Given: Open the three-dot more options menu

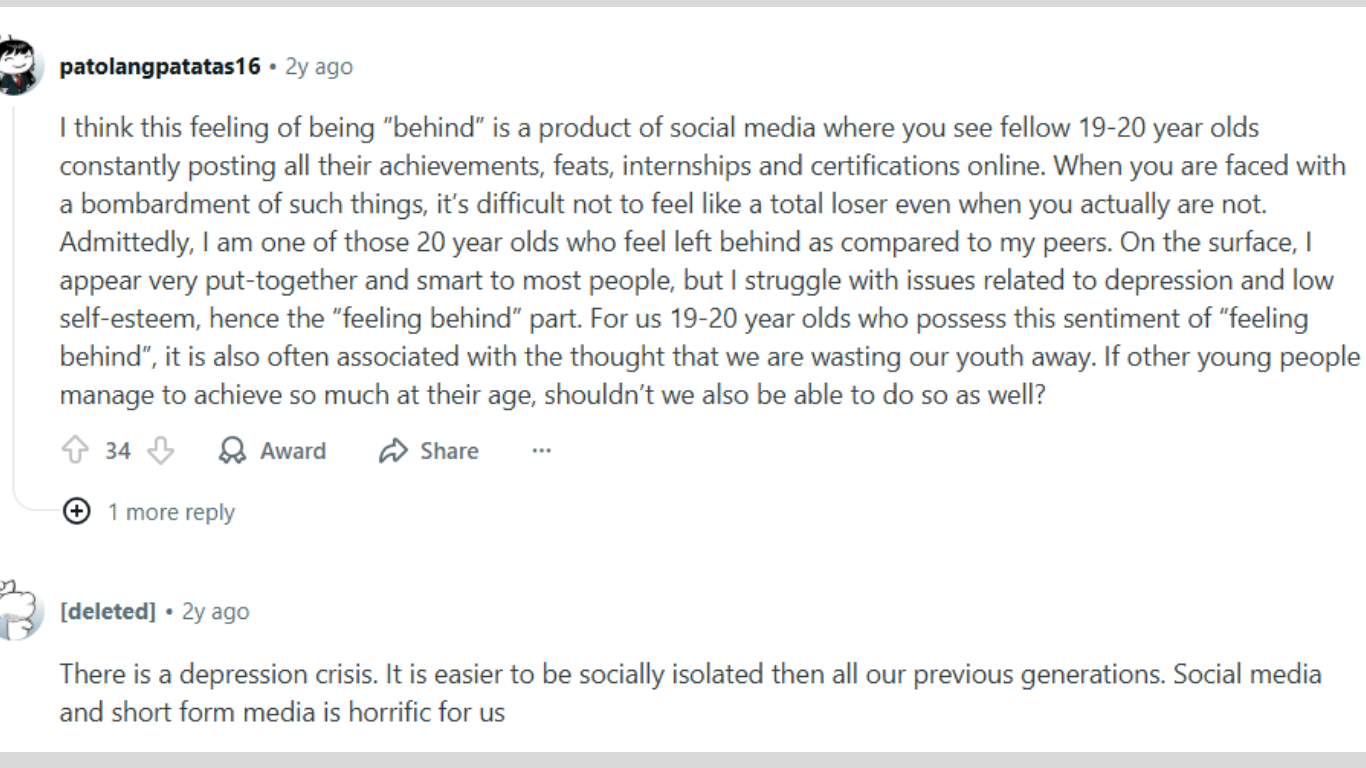Looking at the screenshot, I should (x=541, y=451).
